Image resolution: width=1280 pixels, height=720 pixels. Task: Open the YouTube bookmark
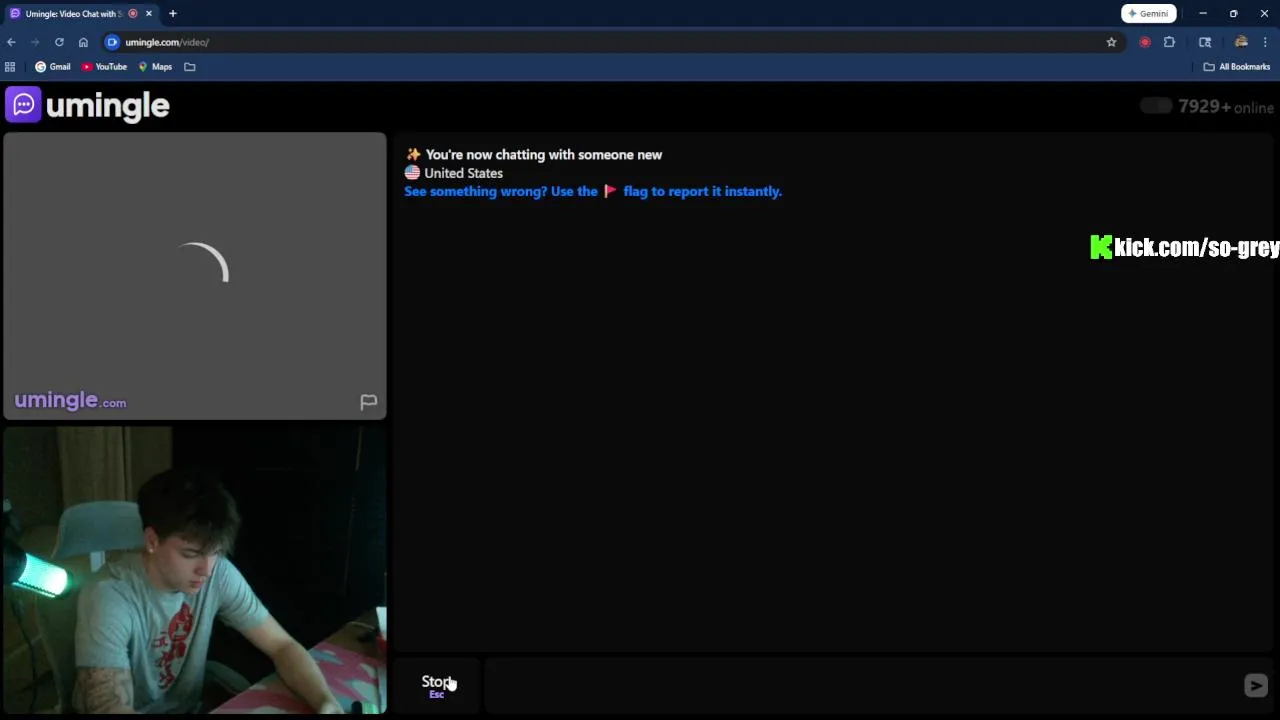(x=104, y=67)
